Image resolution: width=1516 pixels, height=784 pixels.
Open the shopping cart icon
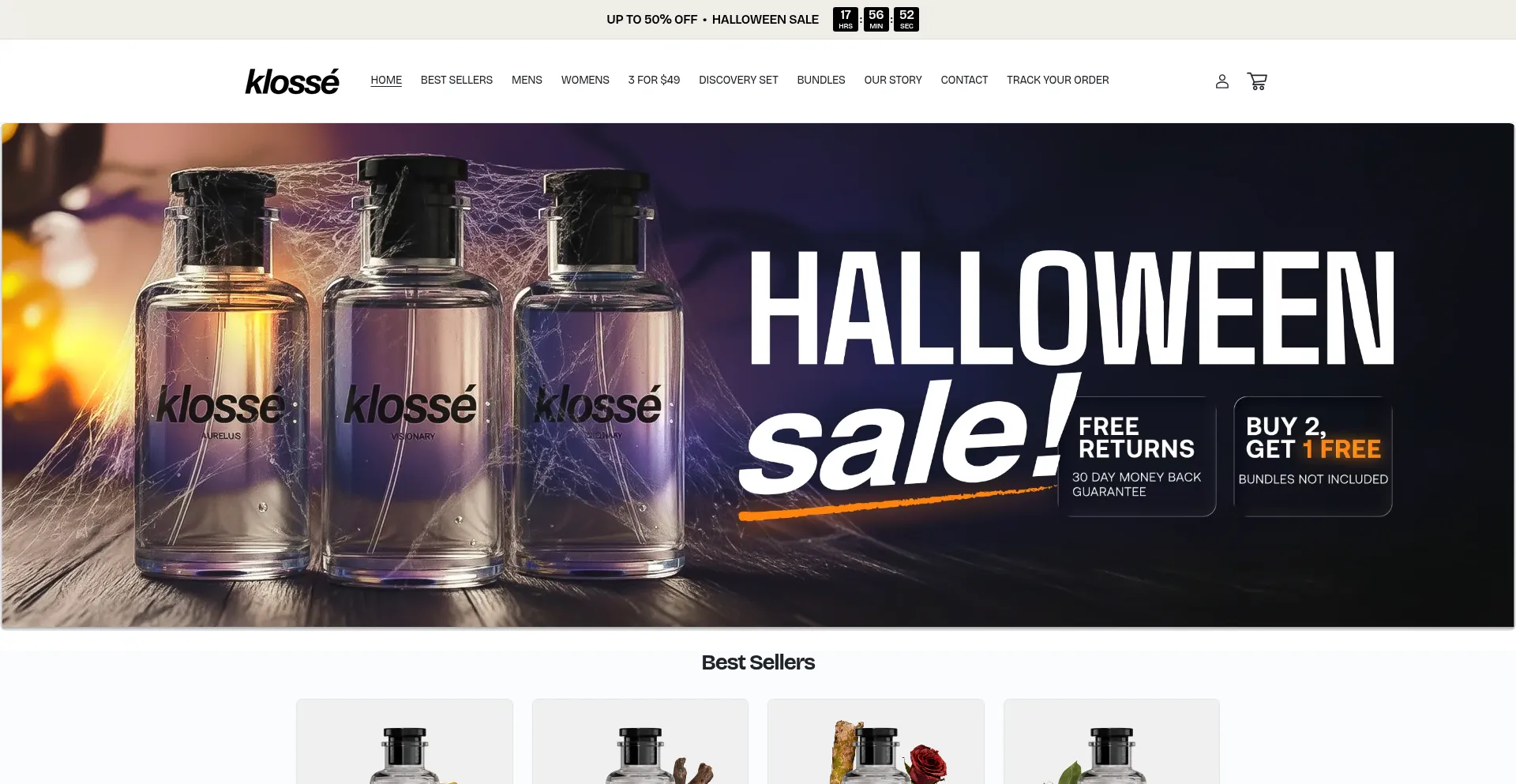click(1257, 81)
